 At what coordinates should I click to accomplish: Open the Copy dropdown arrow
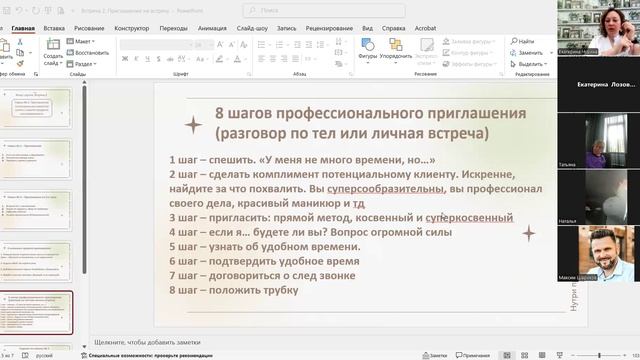[x=30, y=53]
